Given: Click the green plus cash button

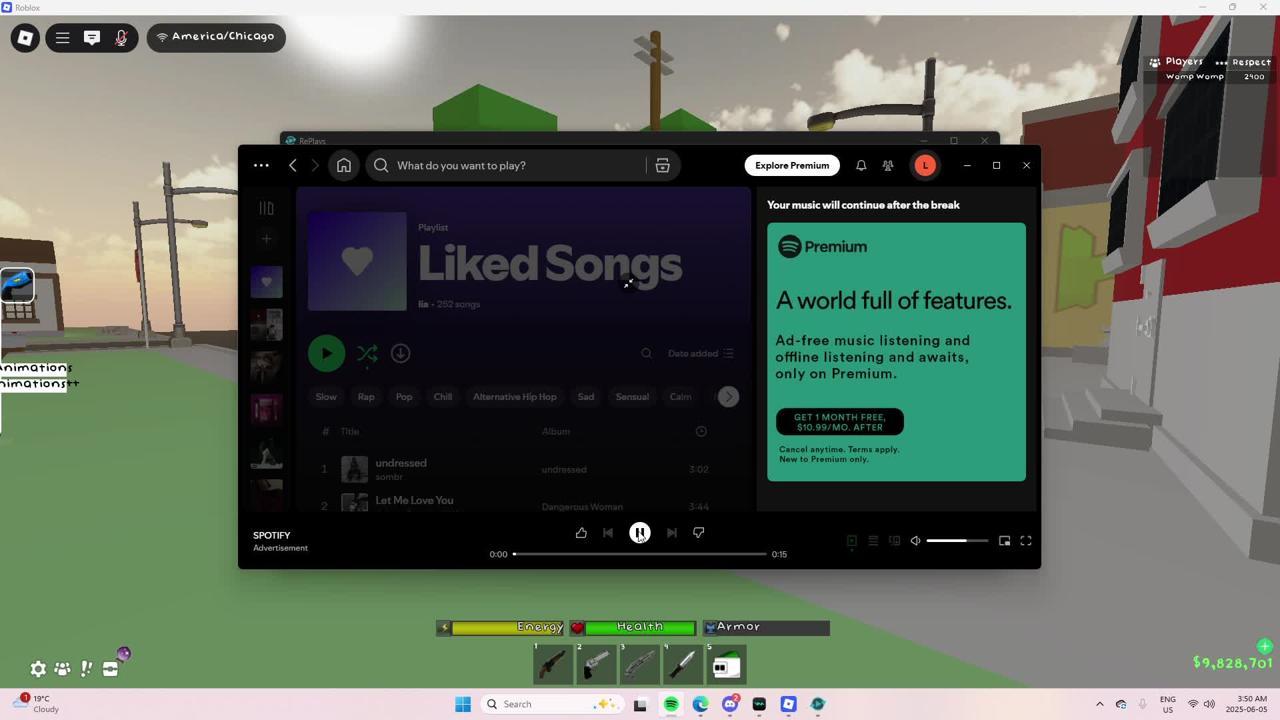Looking at the screenshot, I should pos(1265,647).
